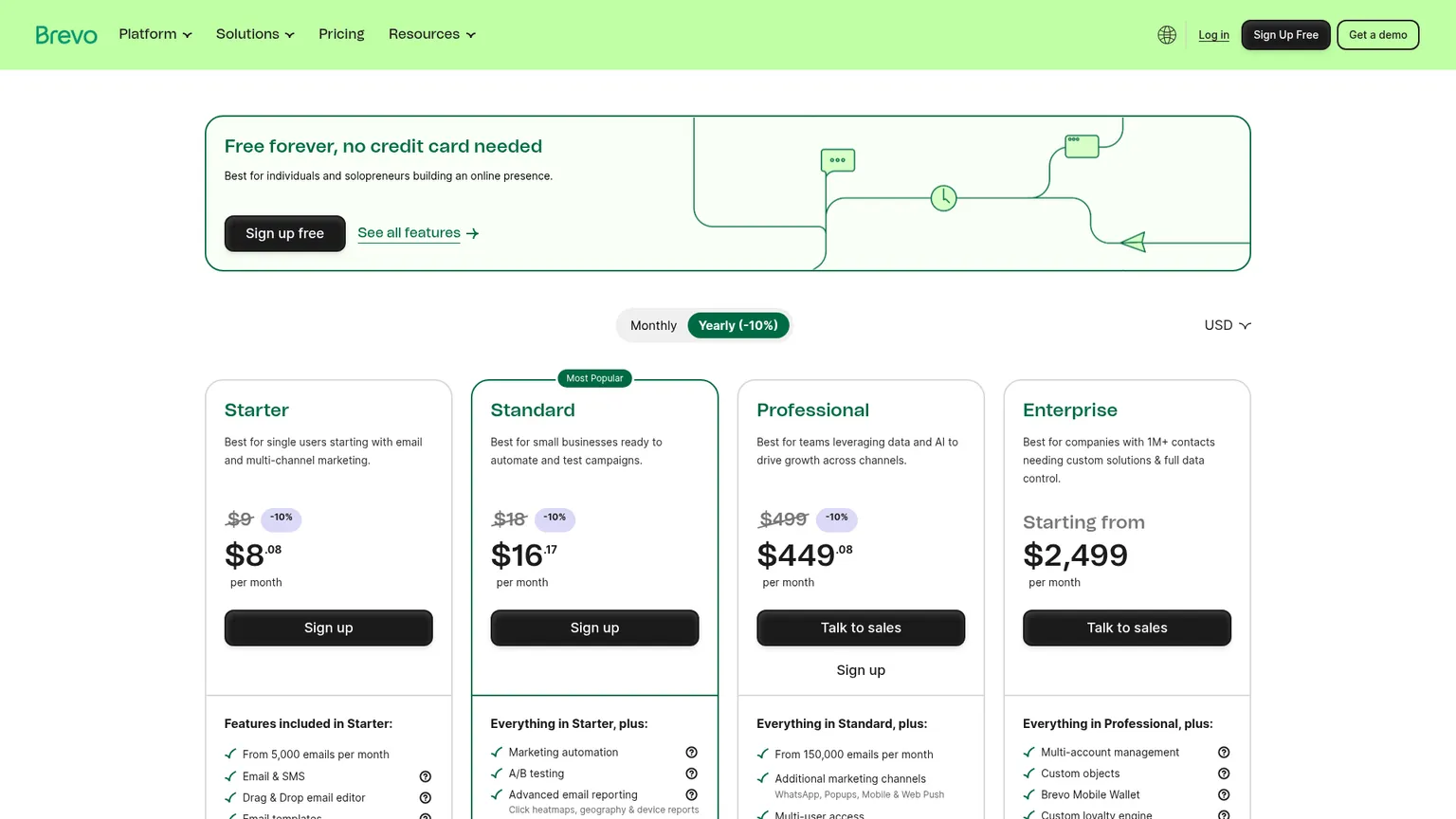This screenshot has height=819, width=1456.
Task: Click Talk to sales for Enterprise plan
Action: tap(1127, 628)
